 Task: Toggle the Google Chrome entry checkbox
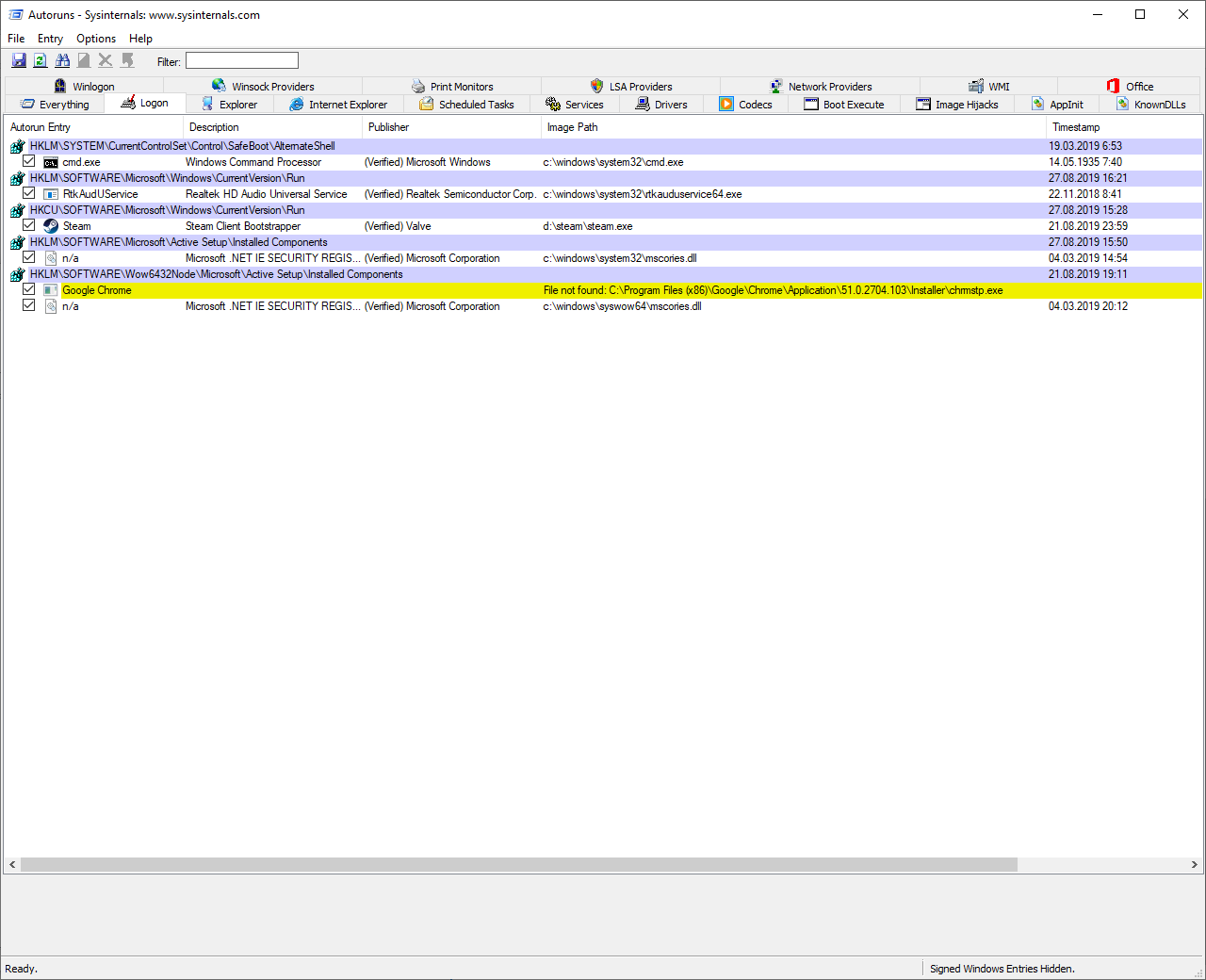29,289
